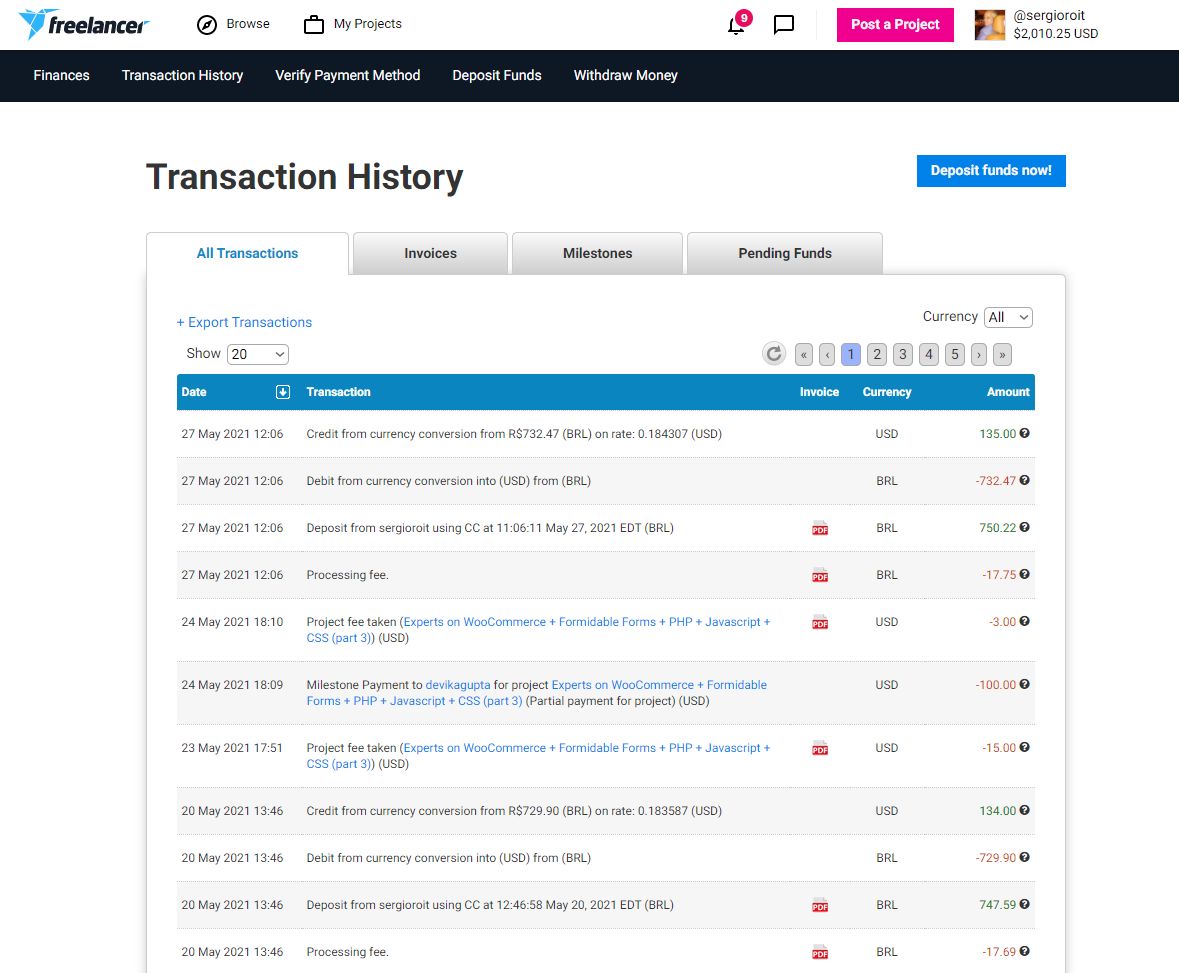Click the @sergioroit username
This screenshot has height=973, width=1179.
[x=1049, y=16]
